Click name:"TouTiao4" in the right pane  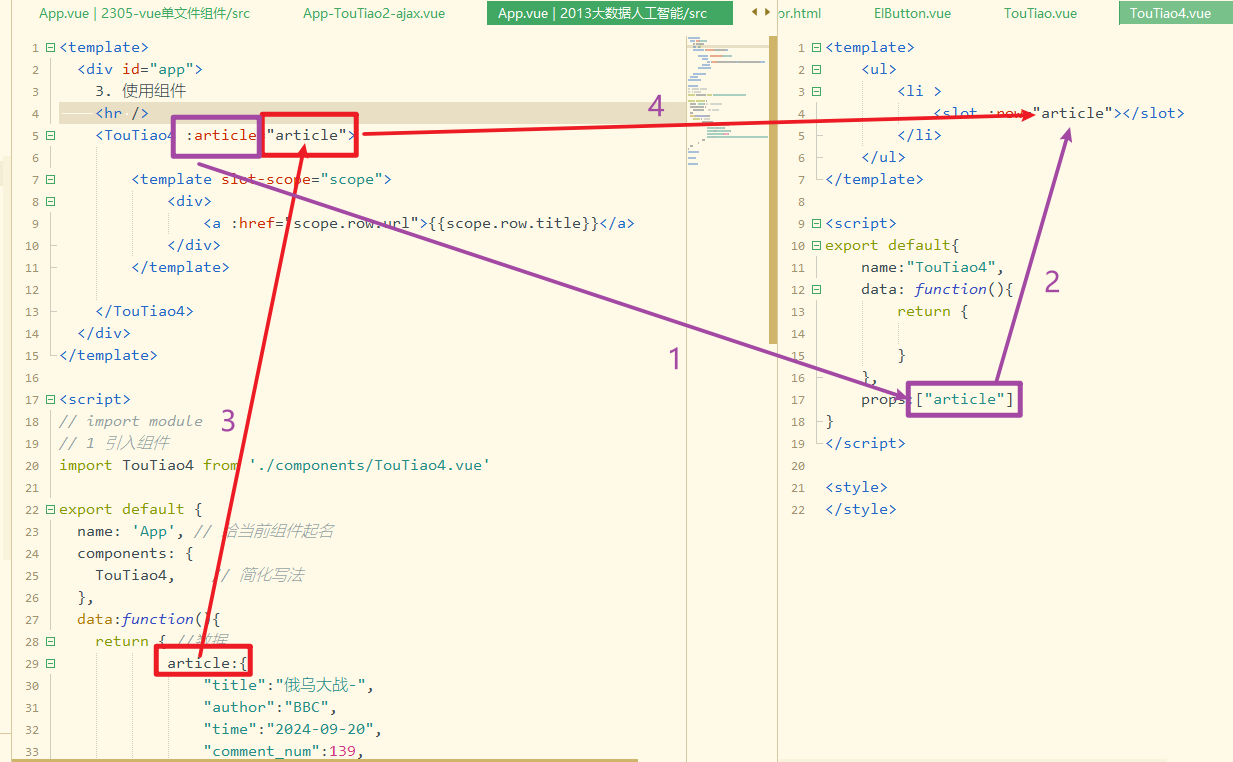[932, 268]
